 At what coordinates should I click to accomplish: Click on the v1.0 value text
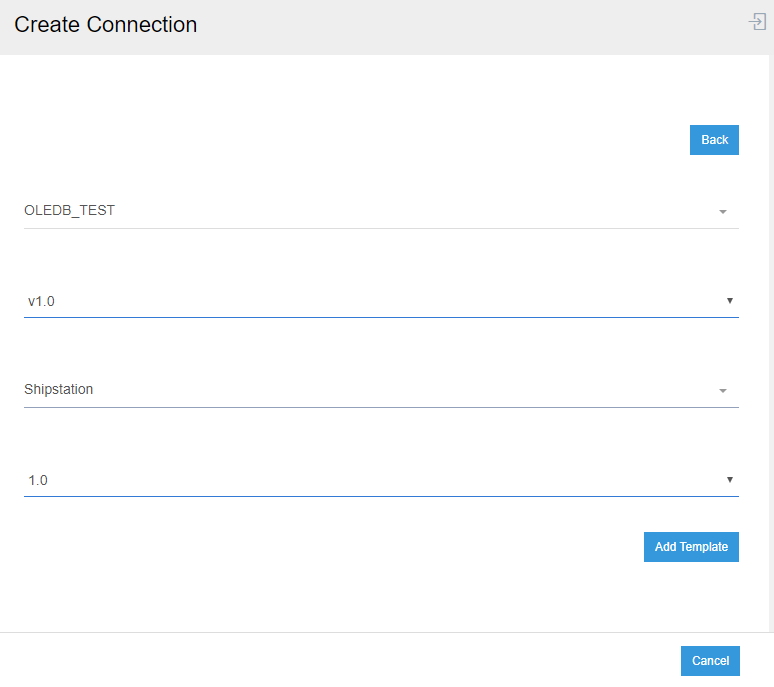(x=41, y=301)
